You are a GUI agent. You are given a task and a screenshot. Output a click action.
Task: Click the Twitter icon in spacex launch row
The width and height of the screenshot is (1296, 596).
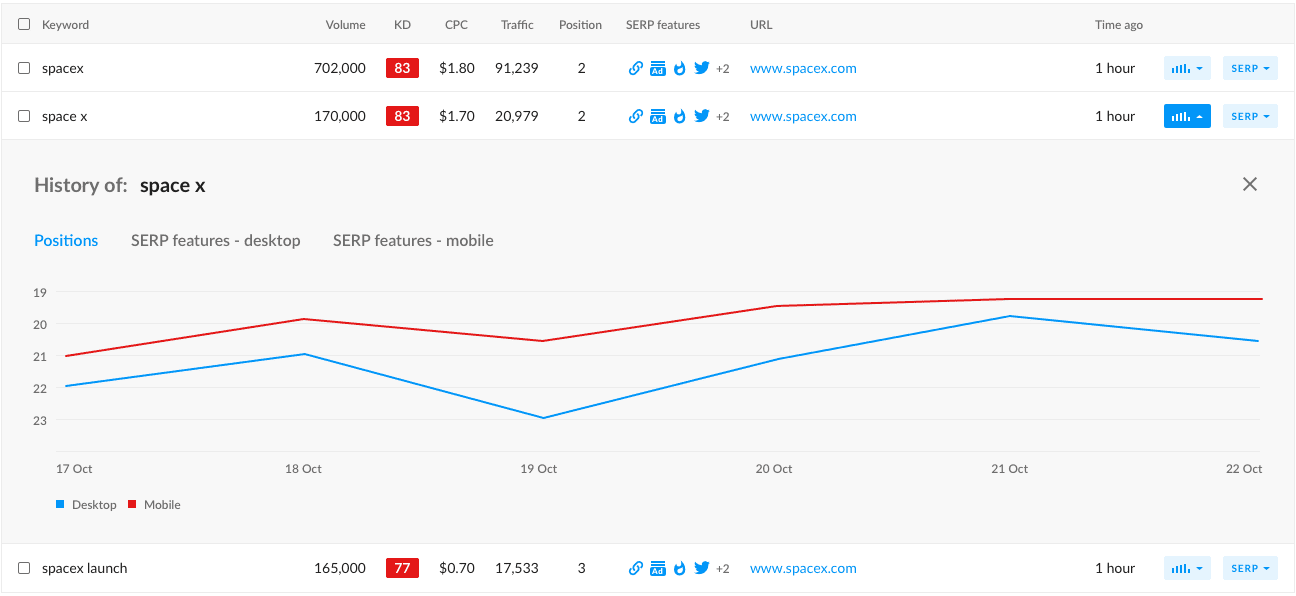pyautogui.click(x=702, y=568)
